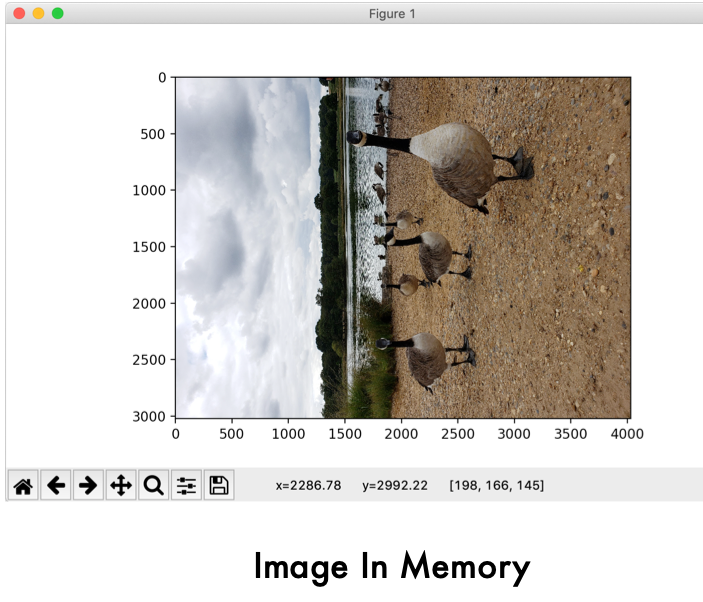Go back to the previous view

click(x=56, y=486)
